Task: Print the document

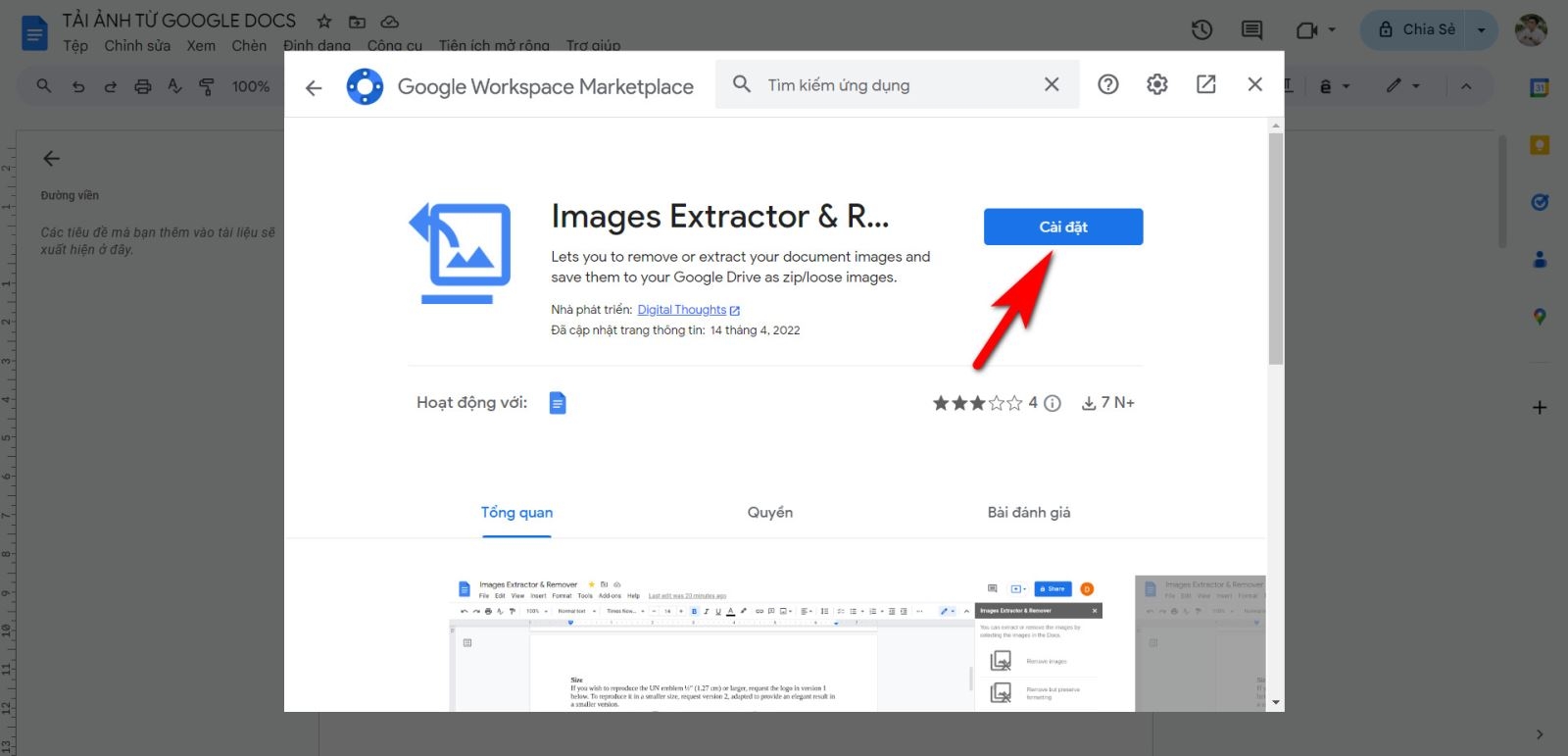Action: [143, 86]
